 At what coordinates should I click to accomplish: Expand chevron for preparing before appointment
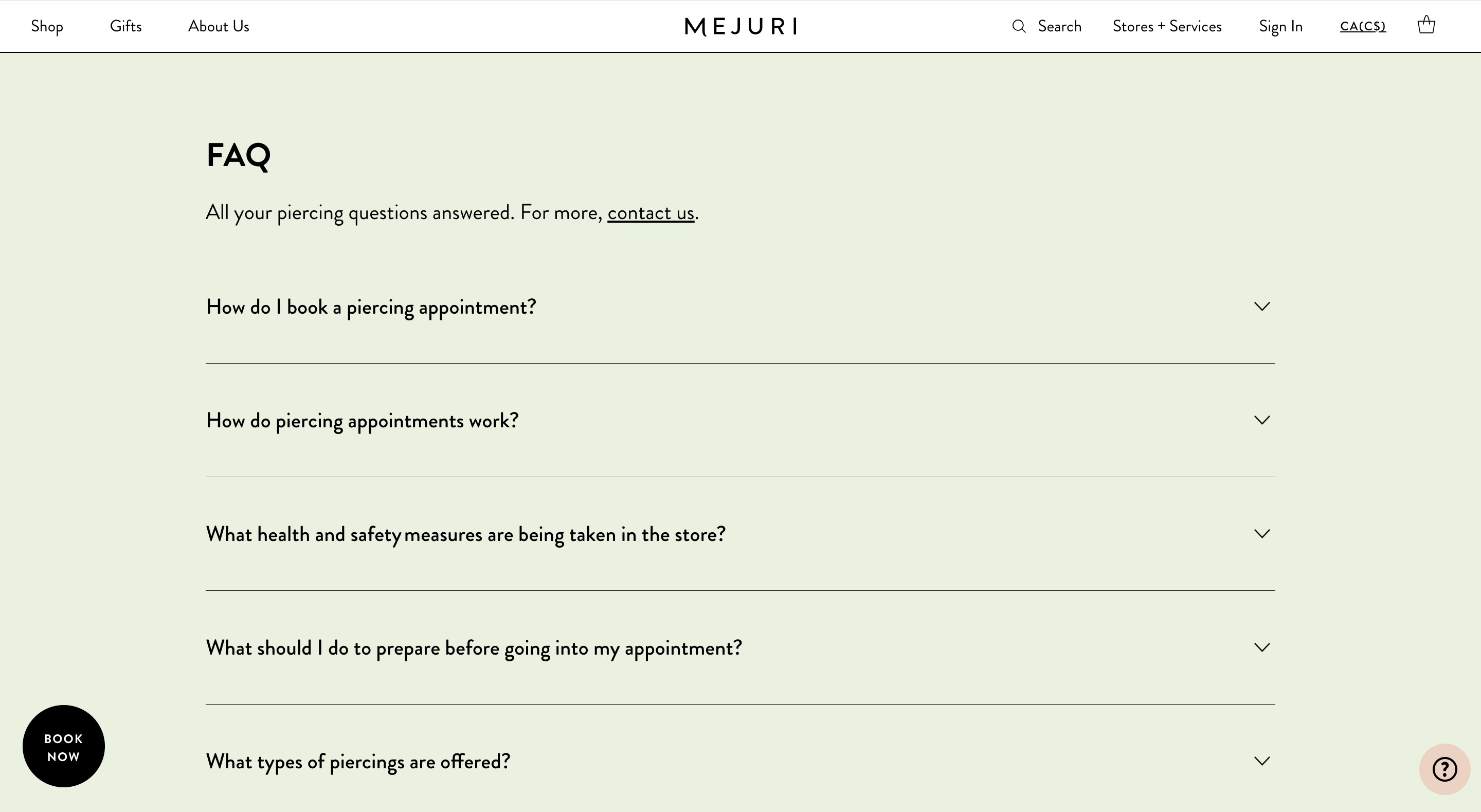click(x=1262, y=647)
